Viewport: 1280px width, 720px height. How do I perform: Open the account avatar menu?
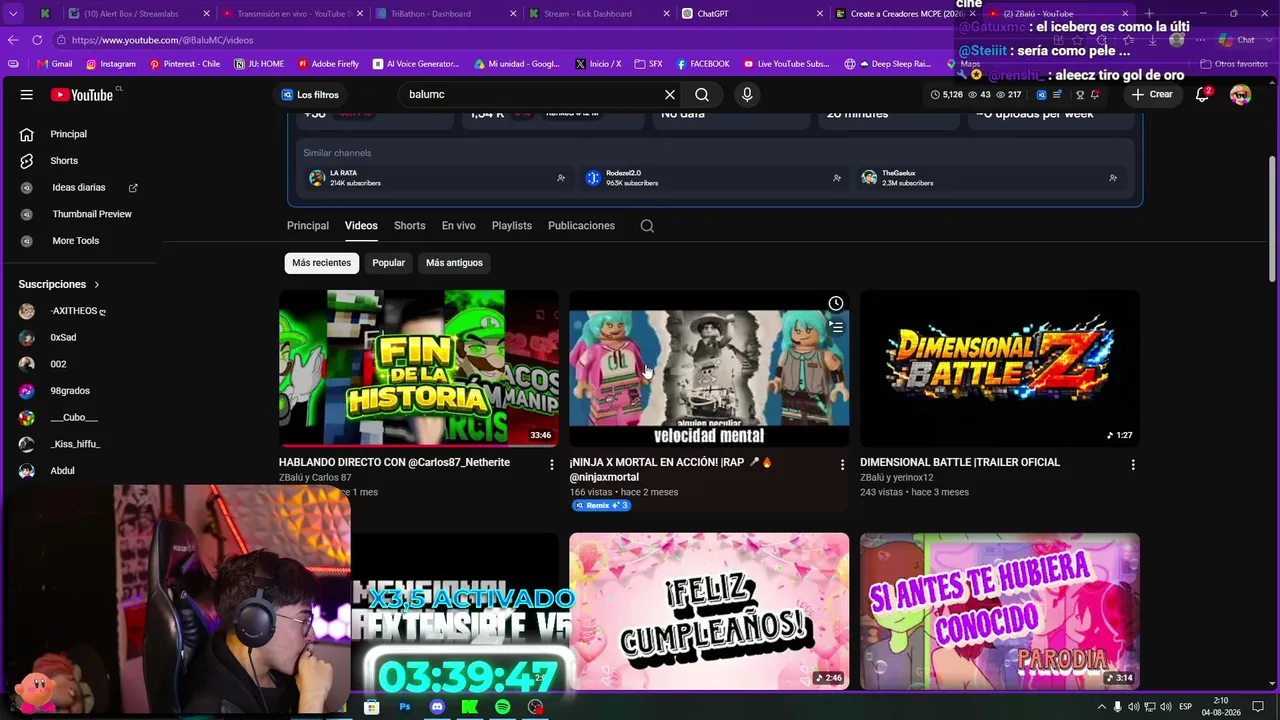1240,95
